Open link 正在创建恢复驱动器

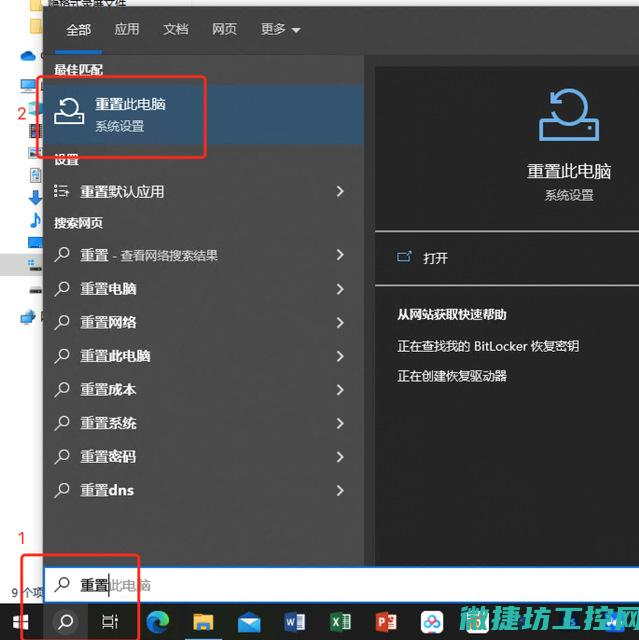(x=452, y=376)
